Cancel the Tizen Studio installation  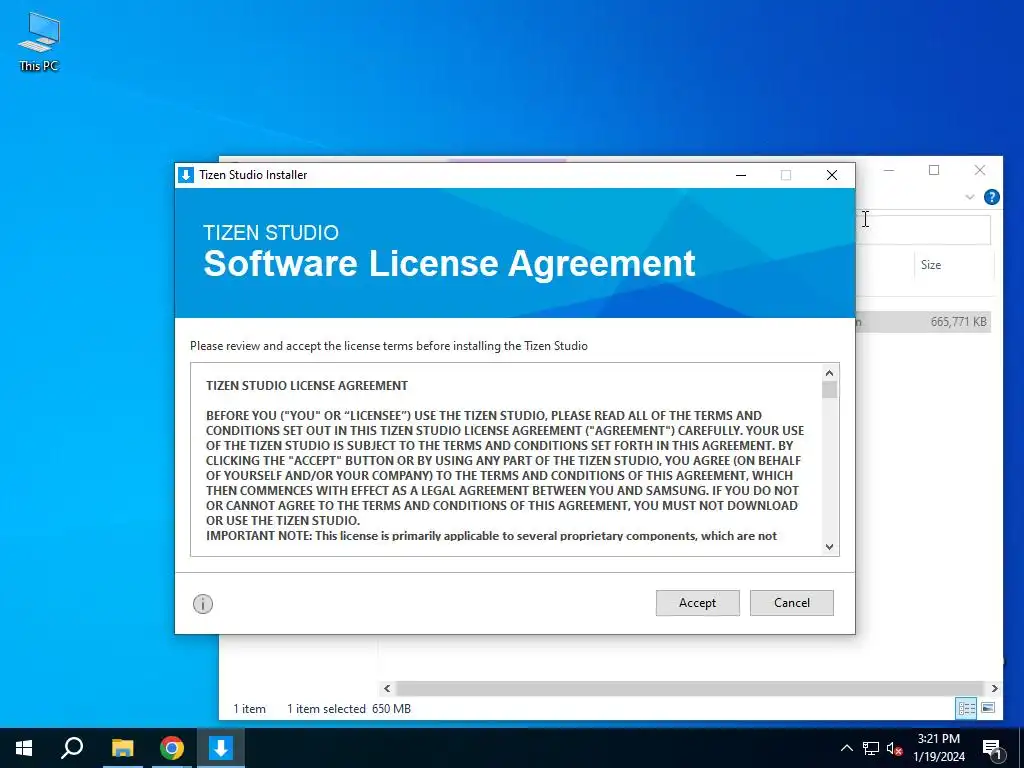click(x=792, y=603)
